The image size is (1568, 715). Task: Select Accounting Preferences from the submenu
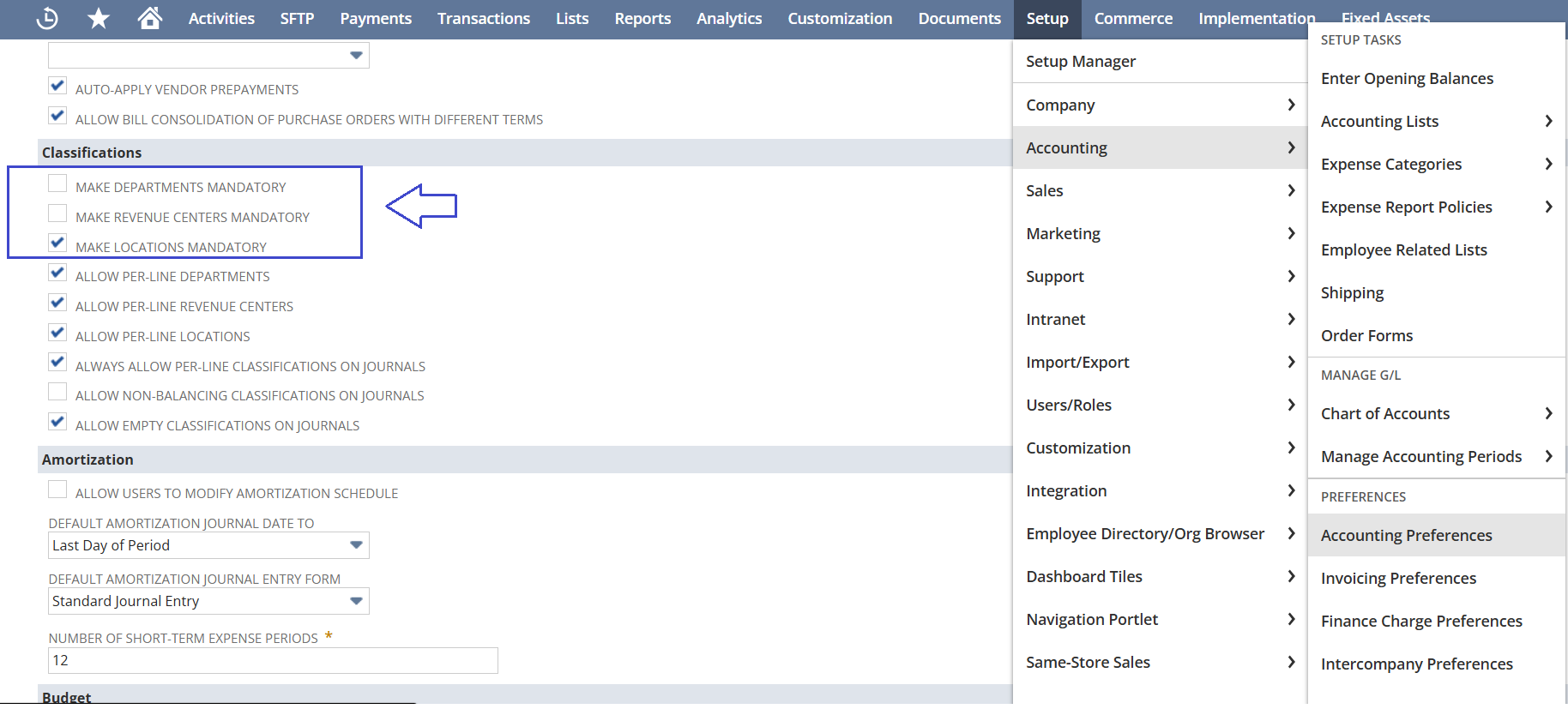(x=1406, y=535)
